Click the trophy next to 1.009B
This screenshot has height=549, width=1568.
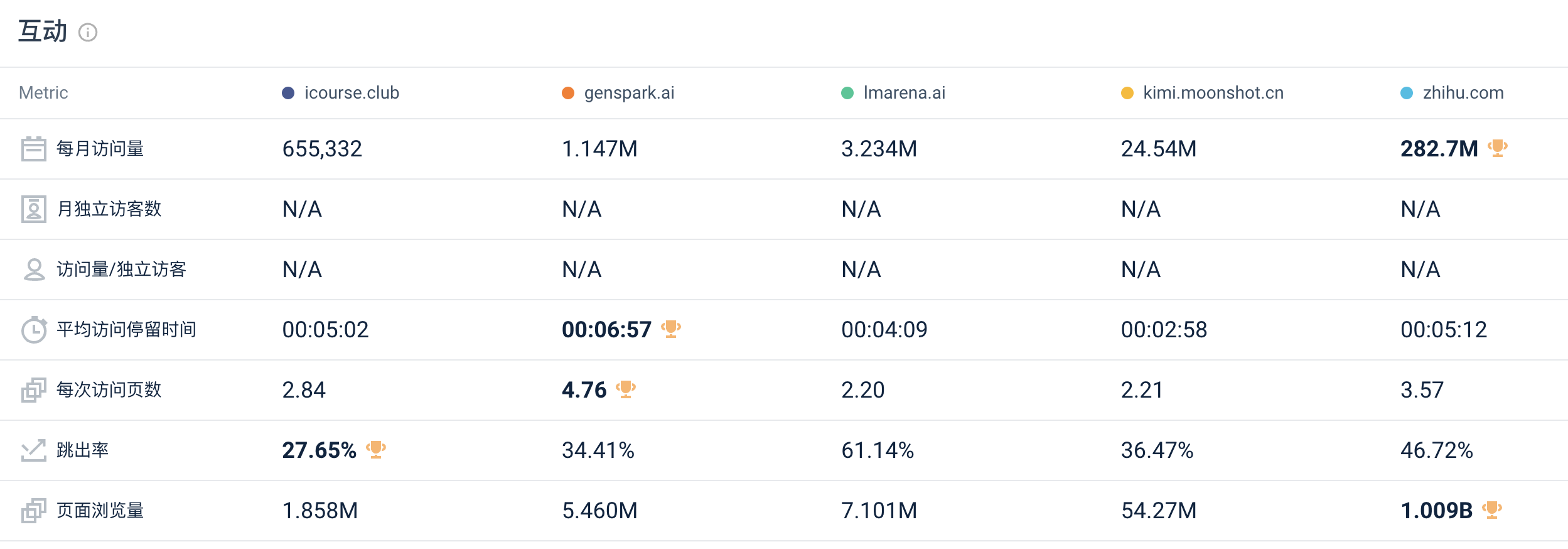point(1492,510)
